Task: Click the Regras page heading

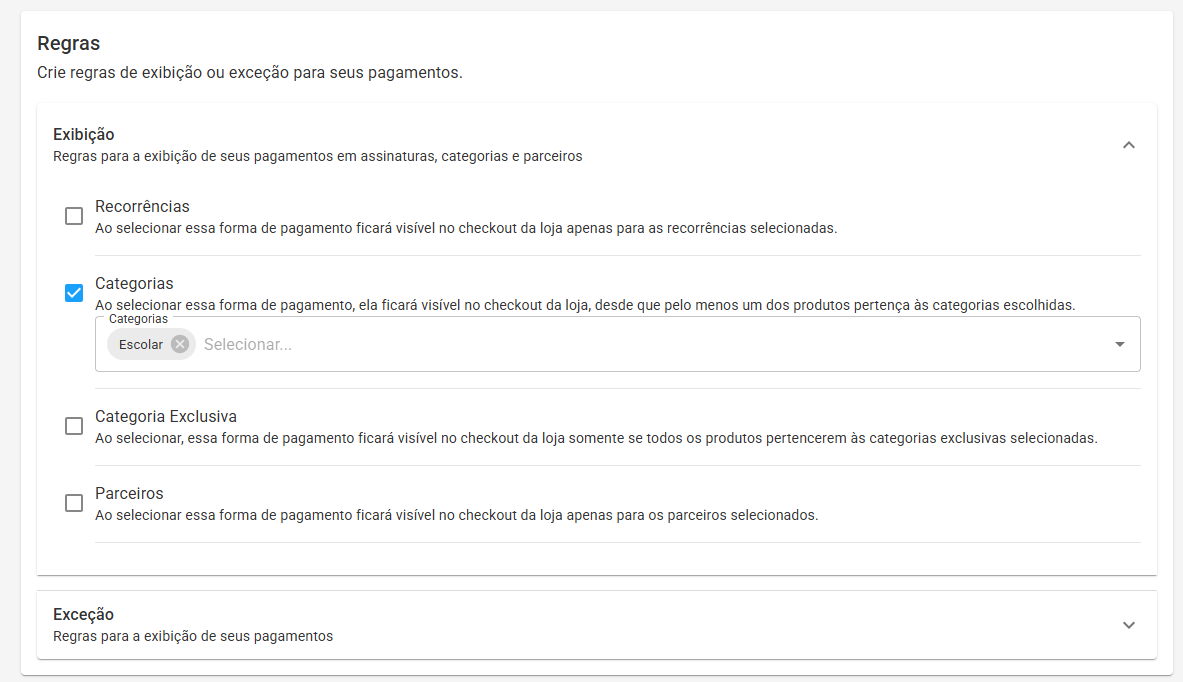Action: coord(69,43)
